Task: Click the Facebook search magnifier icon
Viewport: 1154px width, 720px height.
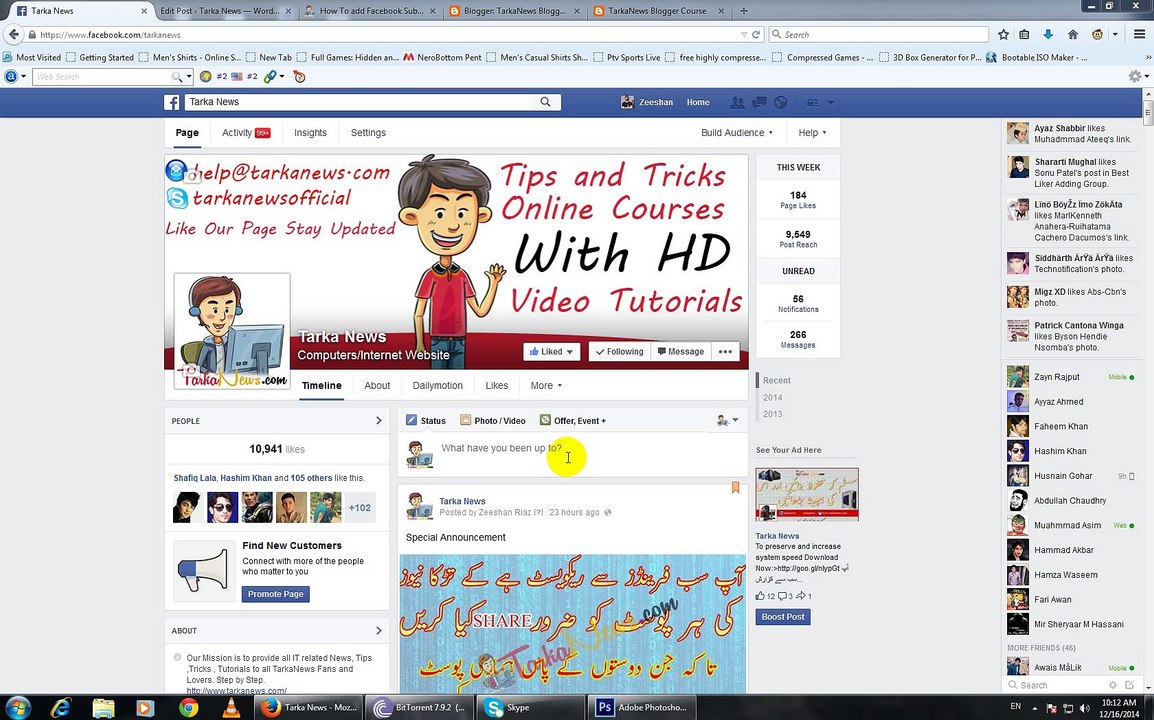Action: pyautogui.click(x=545, y=102)
